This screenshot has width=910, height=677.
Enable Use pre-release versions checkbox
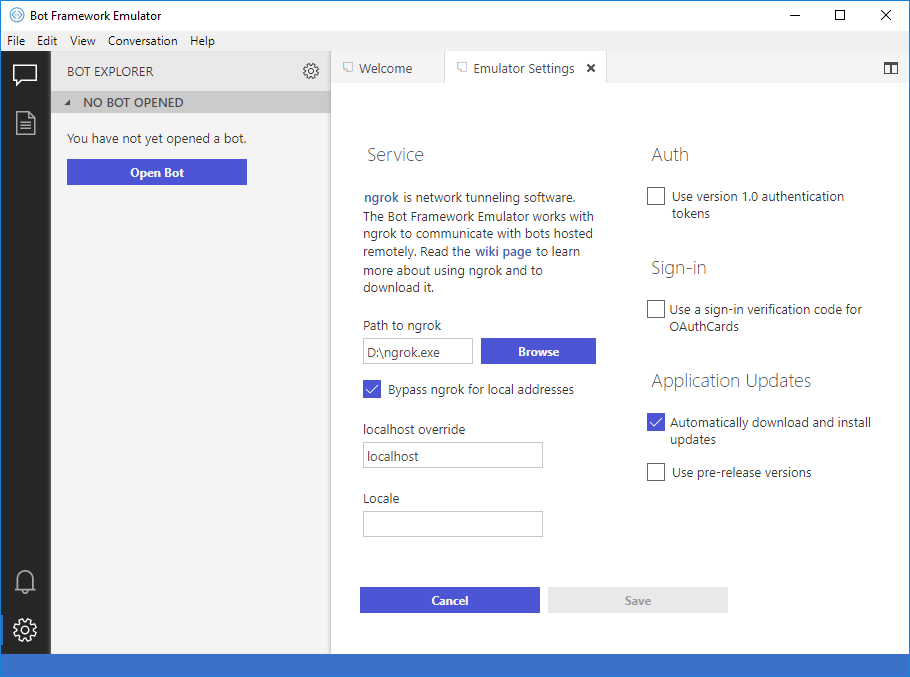pyautogui.click(x=656, y=472)
